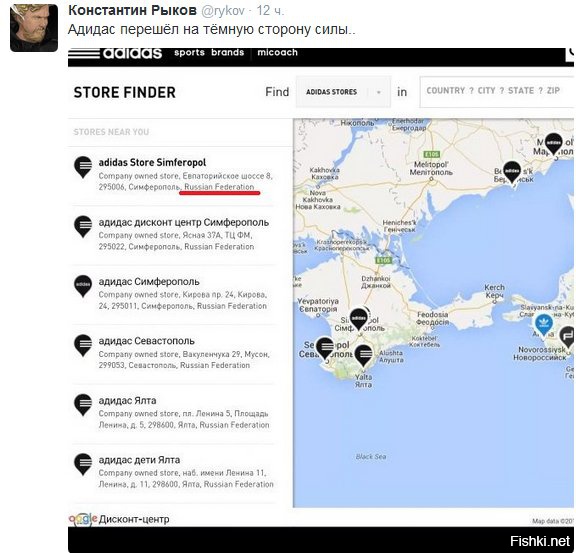Open adidas Store Simferopol listing title
This screenshot has width=576, height=553.
pos(152,162)
